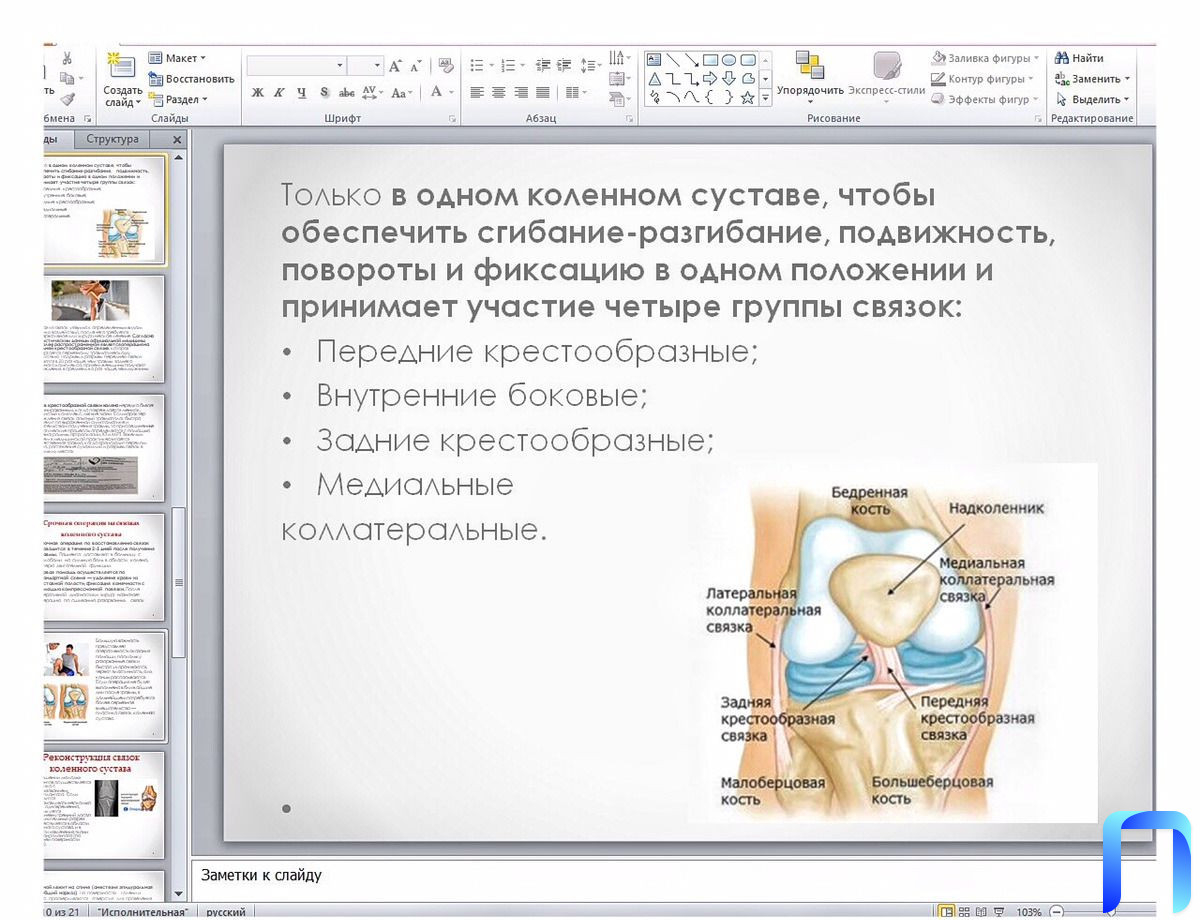
Task: Toggle bold Ж formatting
Action: [258, 92]
